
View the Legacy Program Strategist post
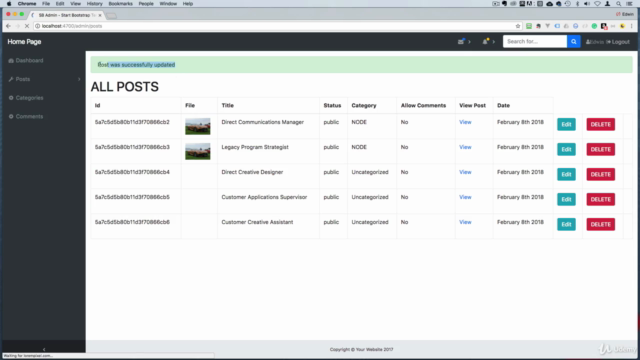[465, 147]
